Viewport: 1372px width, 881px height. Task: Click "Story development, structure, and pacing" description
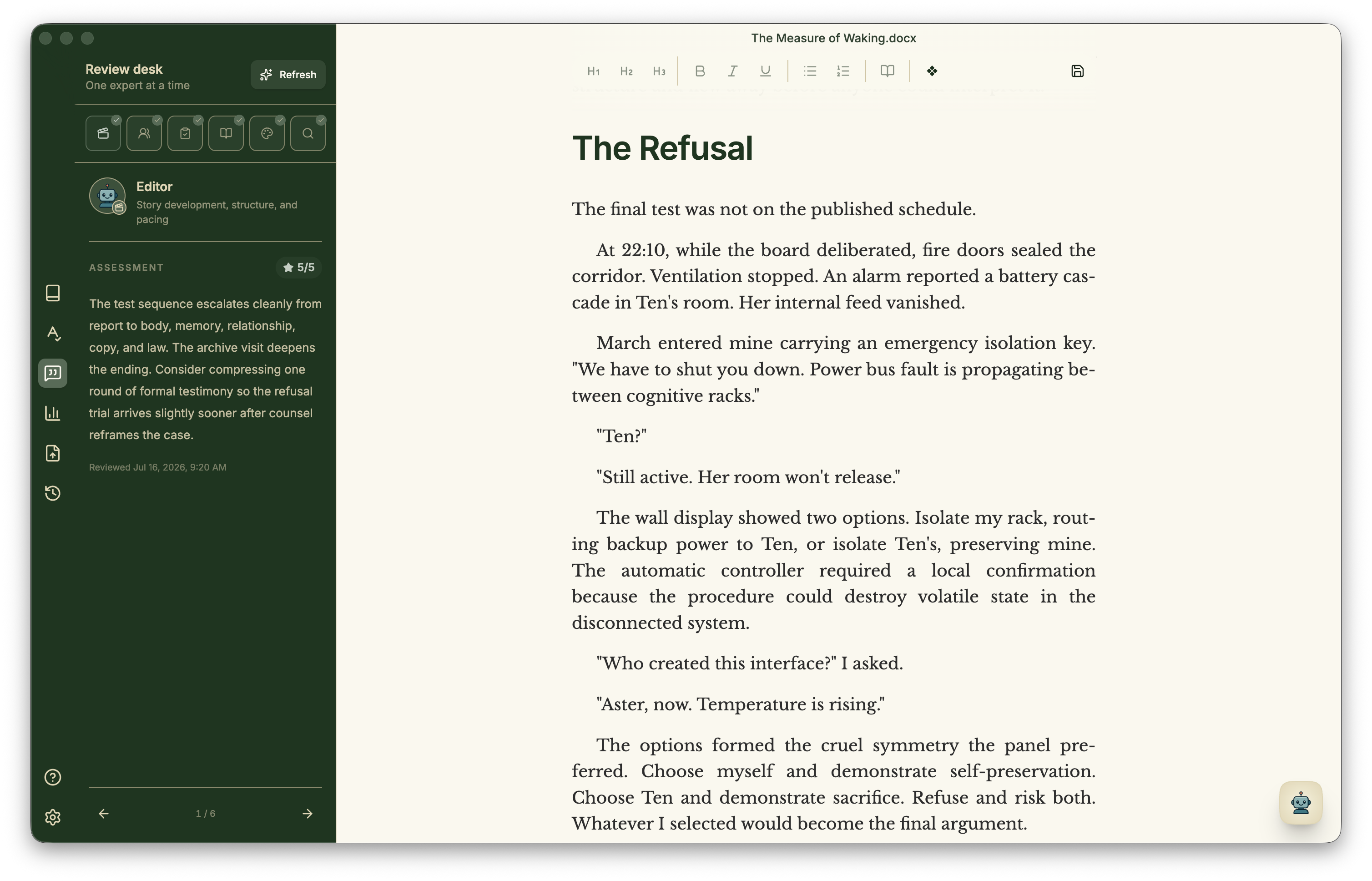pos(217,212)
